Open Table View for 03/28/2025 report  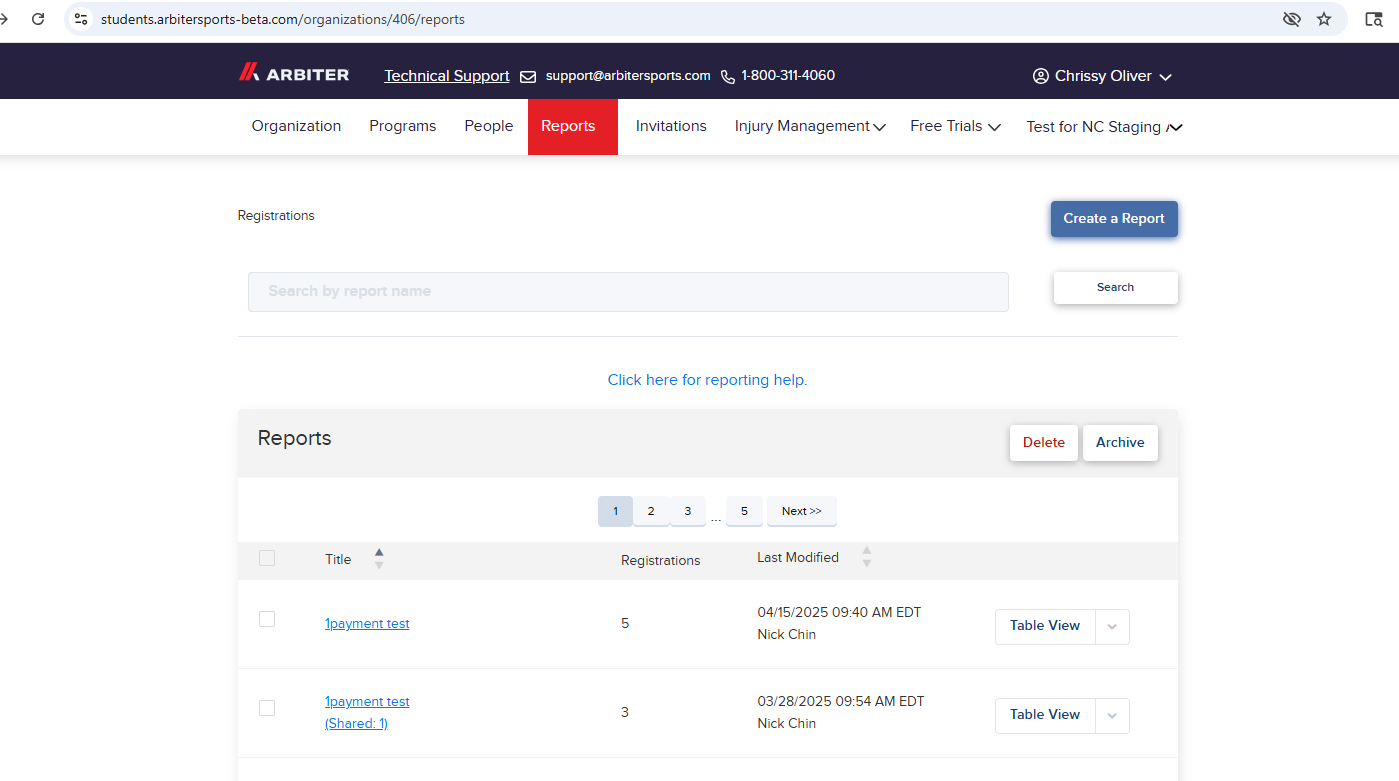tap(1045, 715)
